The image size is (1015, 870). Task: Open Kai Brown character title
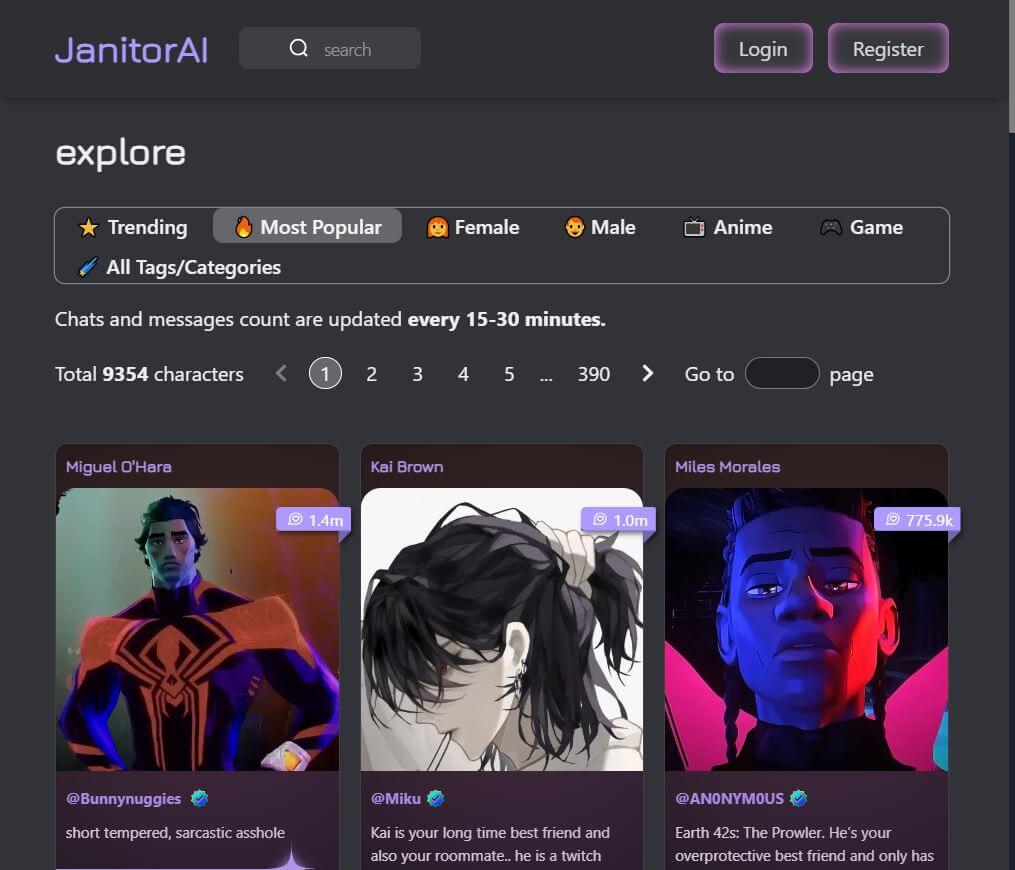[407, 467]
